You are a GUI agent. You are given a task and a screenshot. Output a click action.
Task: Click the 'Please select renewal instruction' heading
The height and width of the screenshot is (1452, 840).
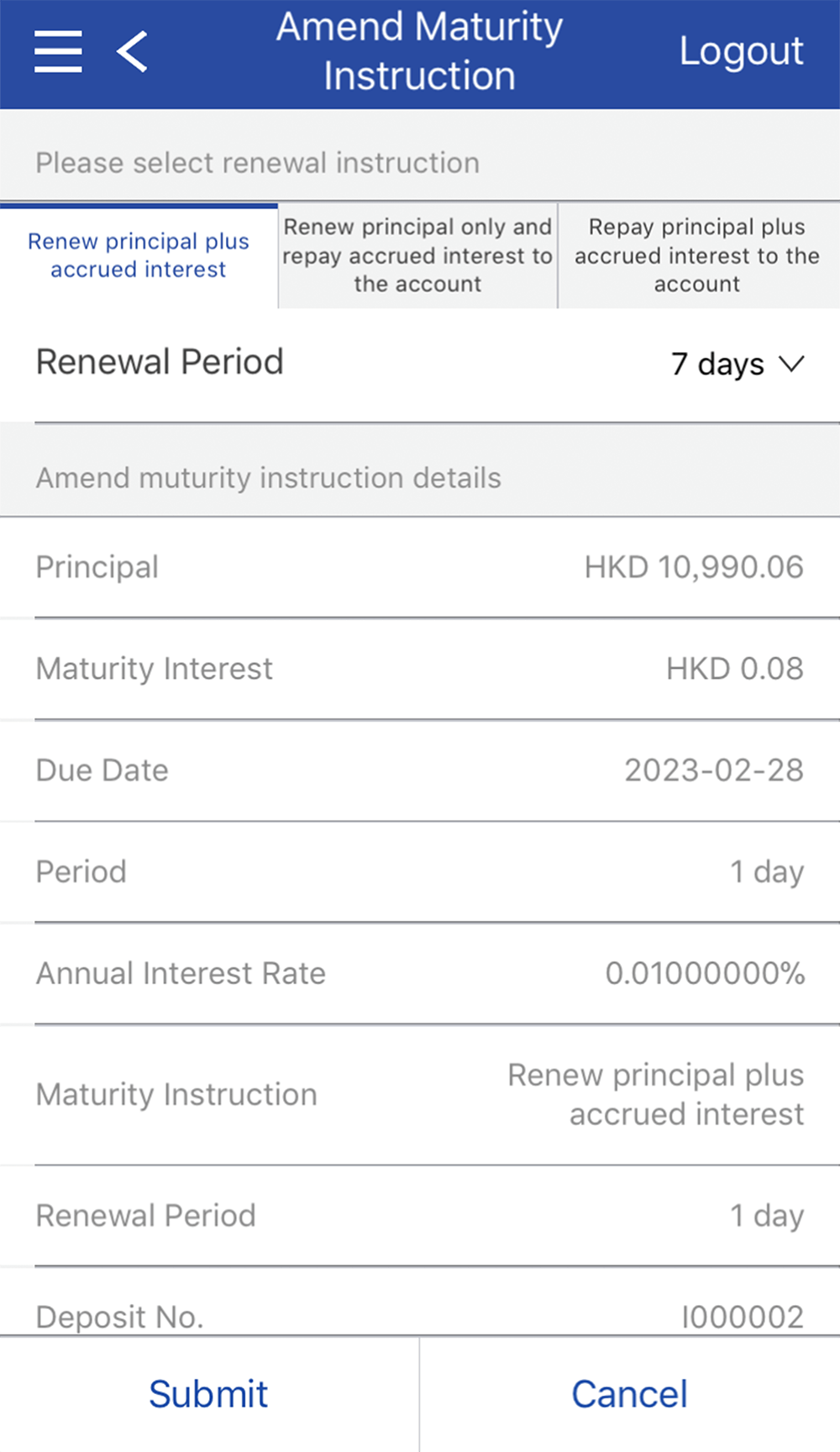[x=257, y=163]
